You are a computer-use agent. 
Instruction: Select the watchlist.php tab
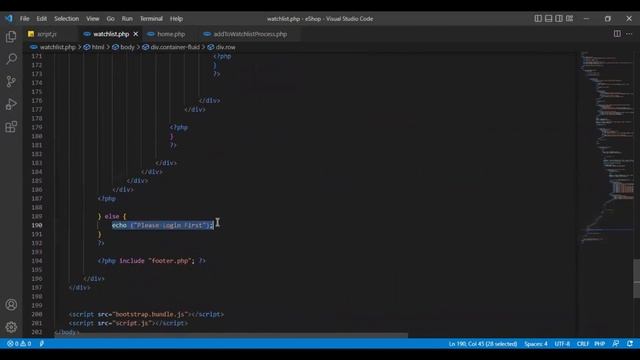tap(110, 34)
